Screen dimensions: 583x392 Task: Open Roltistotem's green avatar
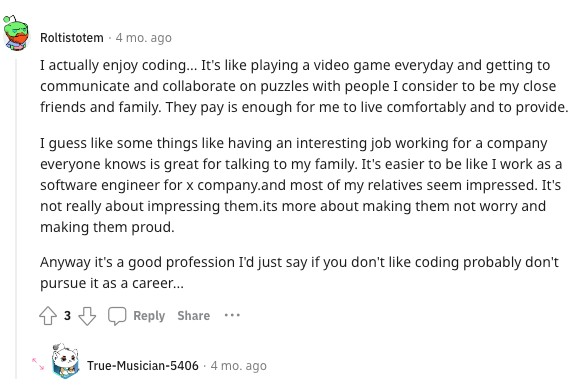pos(15,33)
